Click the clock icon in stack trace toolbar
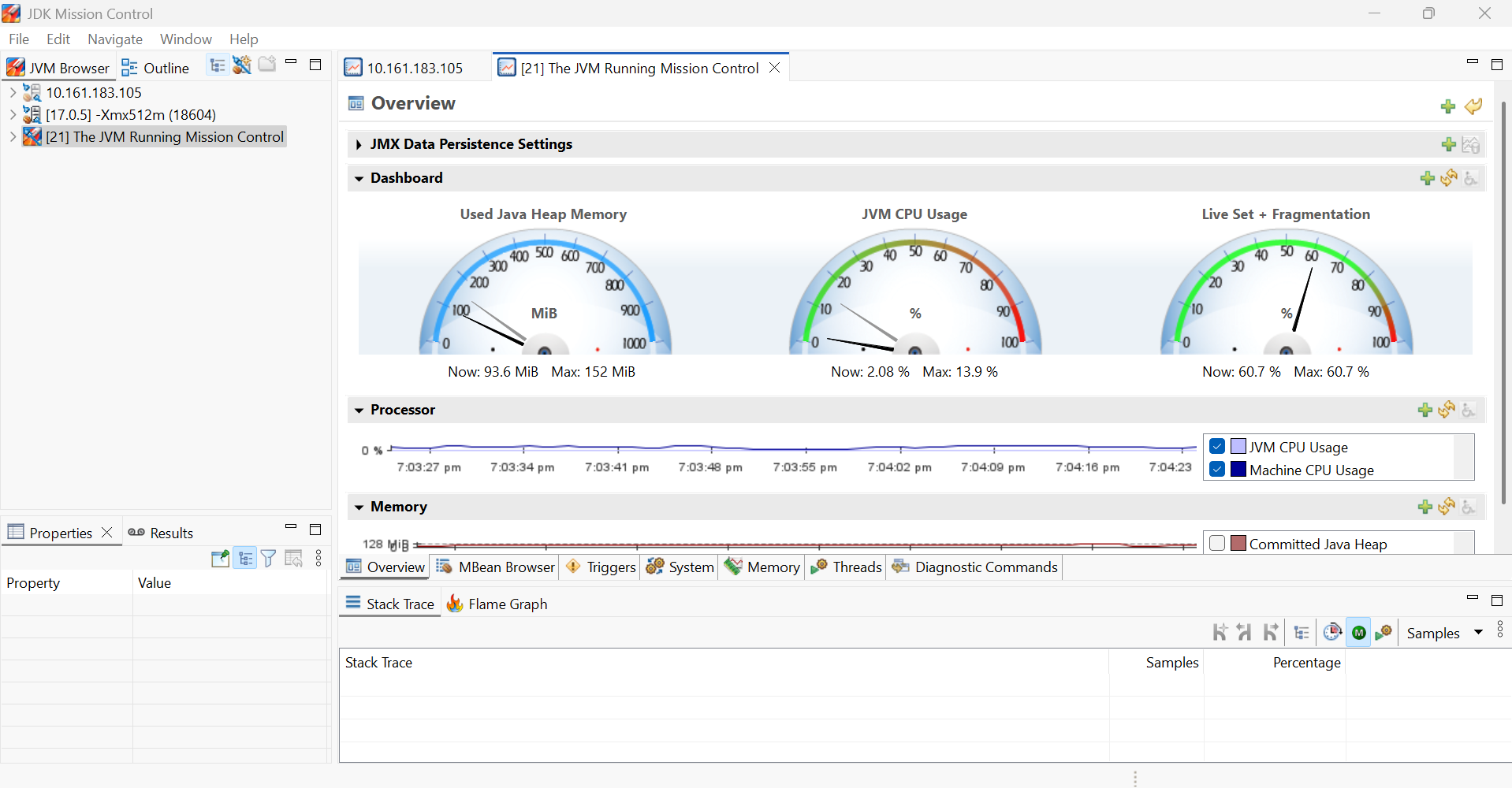Screen dimensions: 1512x788 coord(1332,633)
